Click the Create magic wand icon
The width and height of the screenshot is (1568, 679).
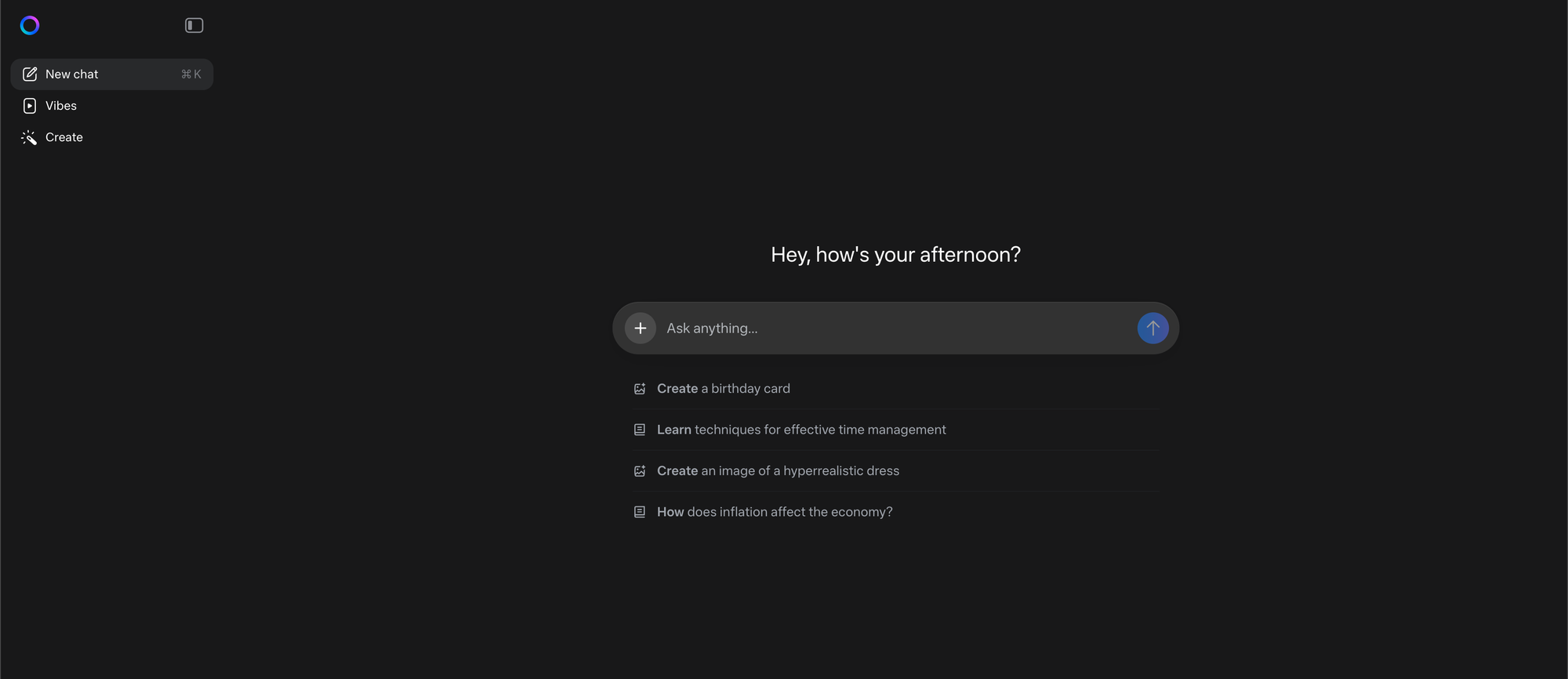pyautogui.click(x=30, y=138)
